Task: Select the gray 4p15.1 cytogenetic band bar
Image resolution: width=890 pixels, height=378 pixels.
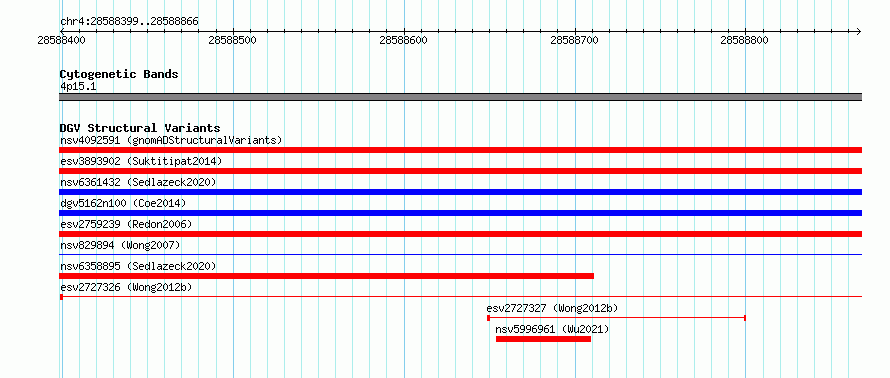Action: 460,97
